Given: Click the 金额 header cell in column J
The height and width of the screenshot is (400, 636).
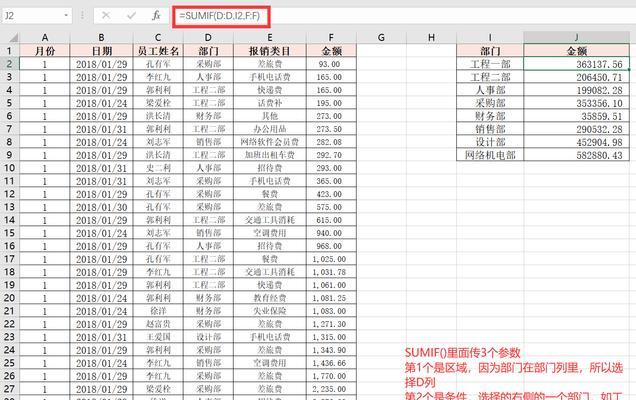Looking at the screenshot, I should tap(576, 51).
